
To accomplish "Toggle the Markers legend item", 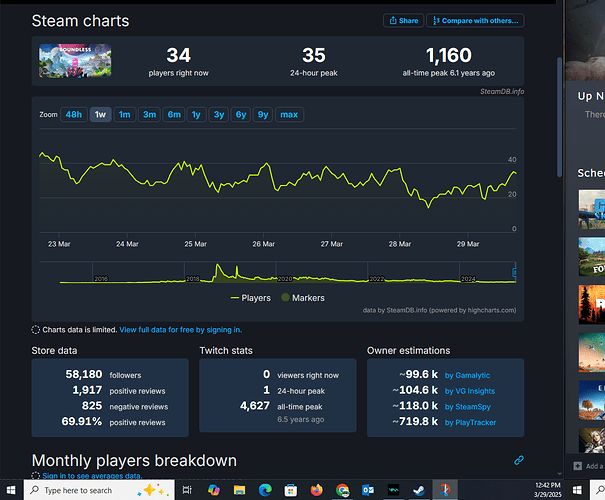I will coord(303,298).
